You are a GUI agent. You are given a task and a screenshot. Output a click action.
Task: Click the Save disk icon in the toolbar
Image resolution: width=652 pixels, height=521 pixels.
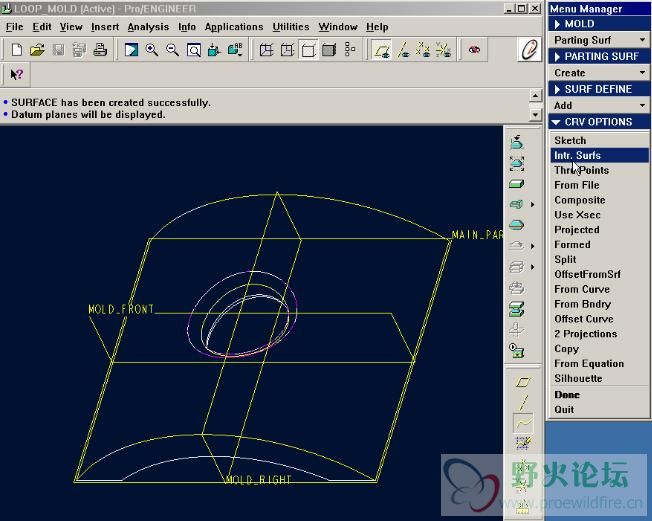[58, 50]
